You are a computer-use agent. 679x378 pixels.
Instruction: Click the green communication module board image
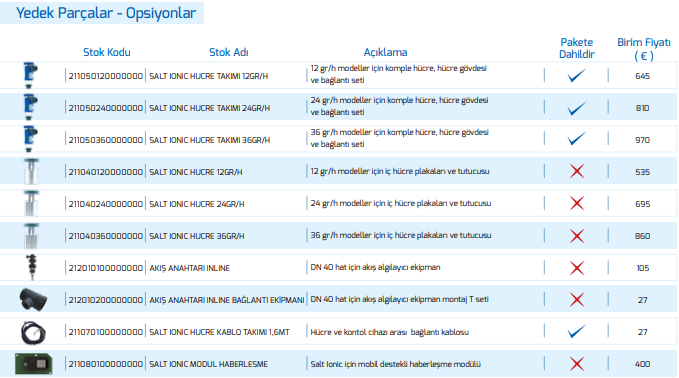pos(33,364)
